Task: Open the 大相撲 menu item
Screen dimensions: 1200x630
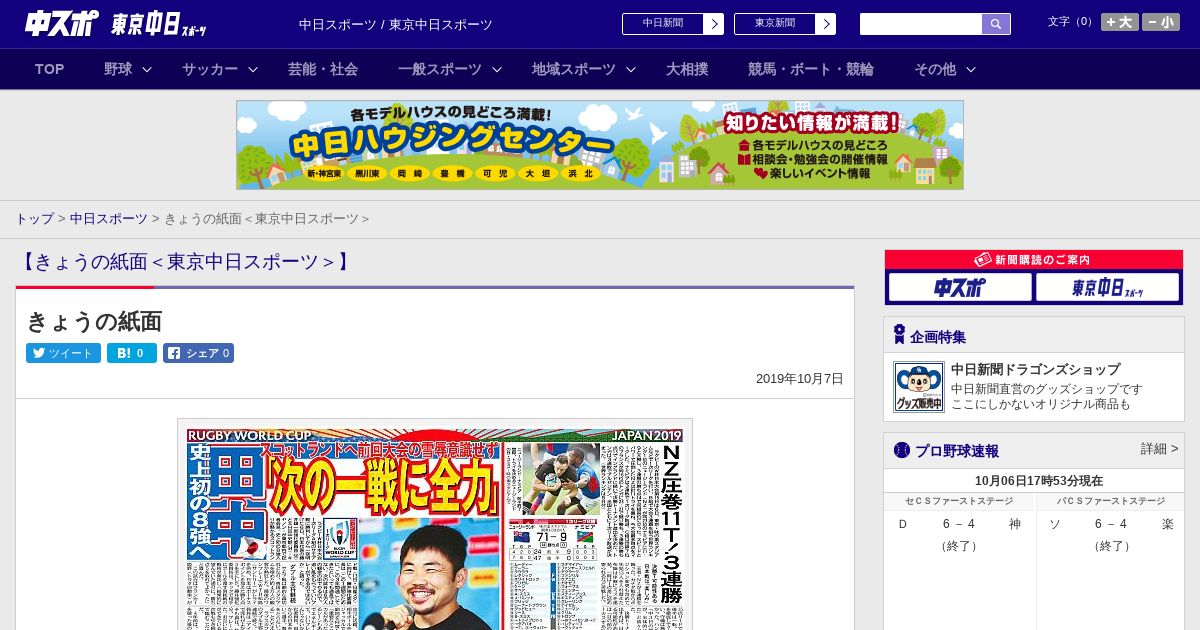Action: (687, 69)
